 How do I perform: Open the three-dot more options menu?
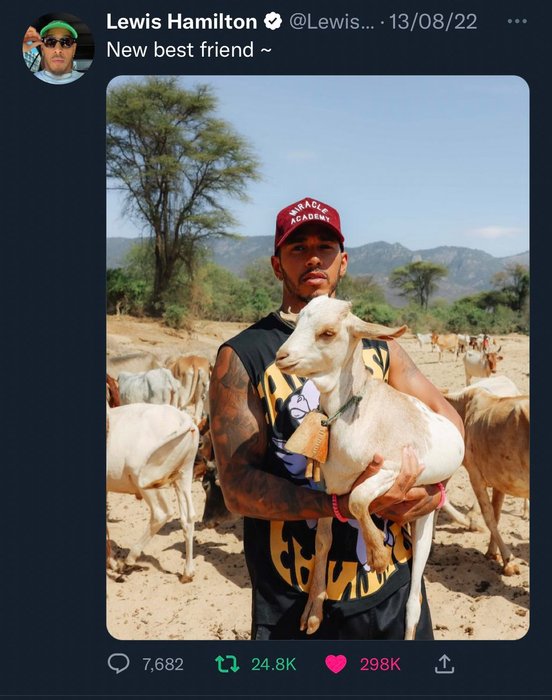pyautogui.click(x=517, y=21)
